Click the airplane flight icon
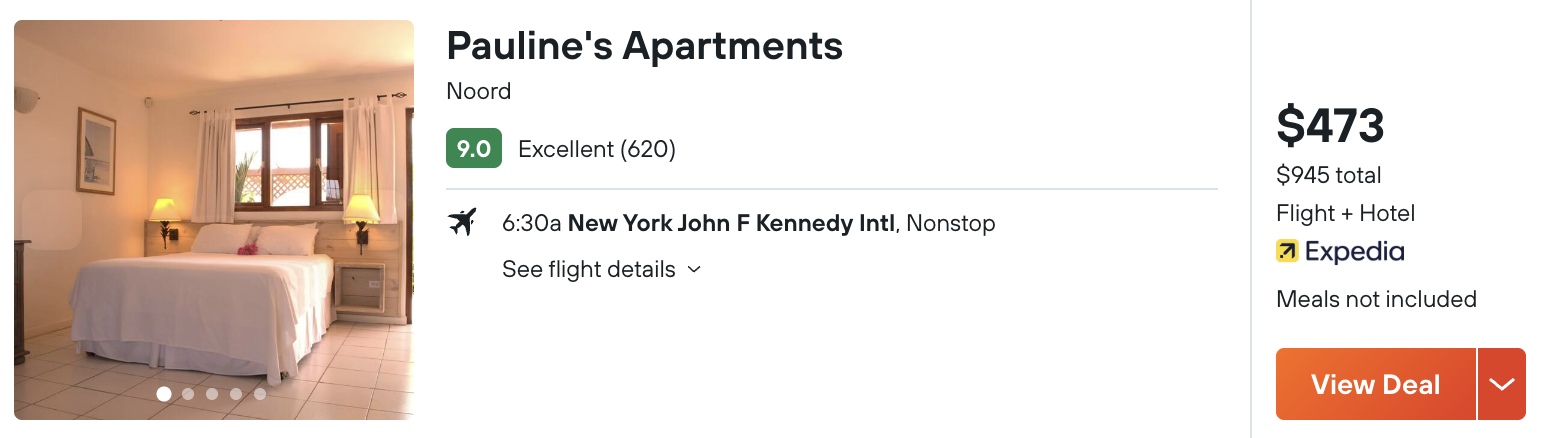1544x438 pixels. pos(462,222)
